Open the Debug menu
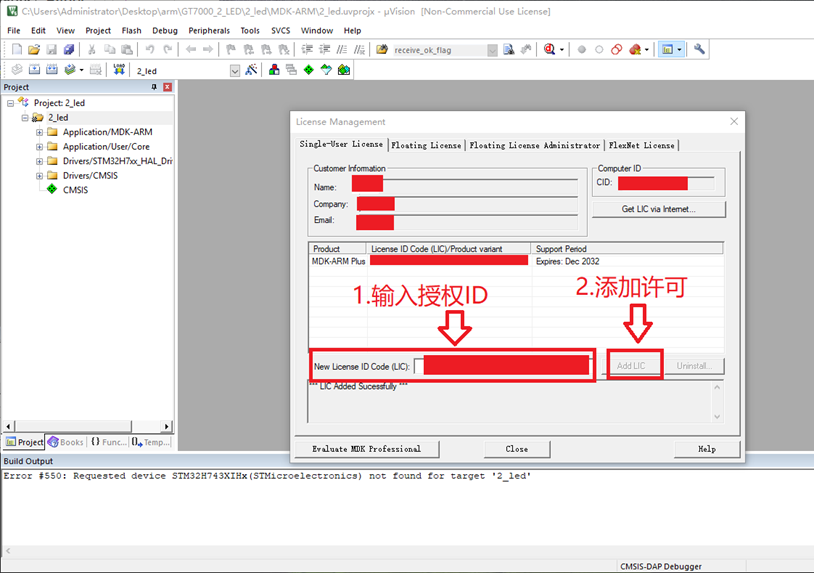The image size is (814, 573). click(x=165, y=31)
